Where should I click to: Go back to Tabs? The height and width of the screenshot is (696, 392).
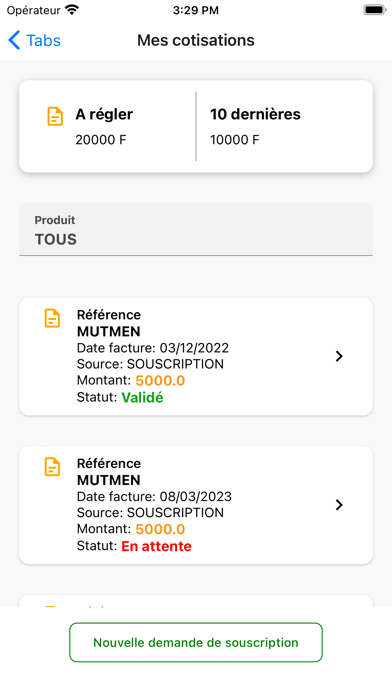34,40
